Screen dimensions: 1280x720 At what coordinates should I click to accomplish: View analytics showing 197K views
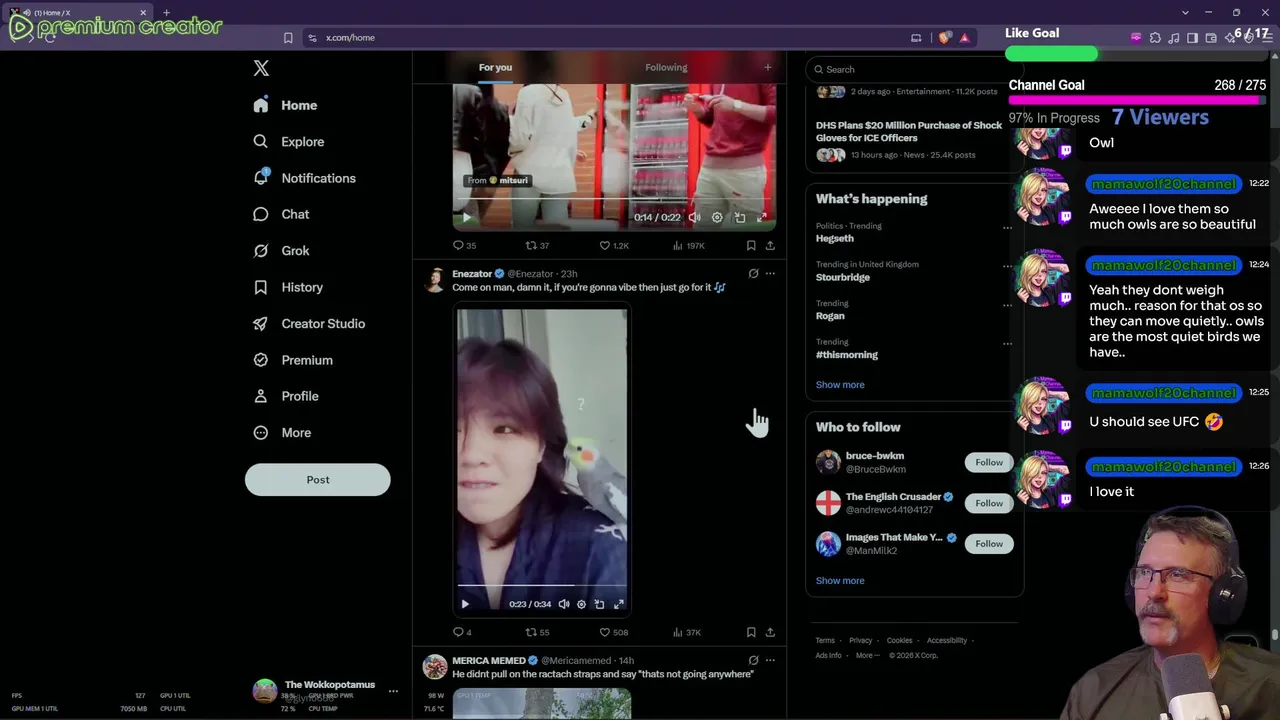pos(689,245)
